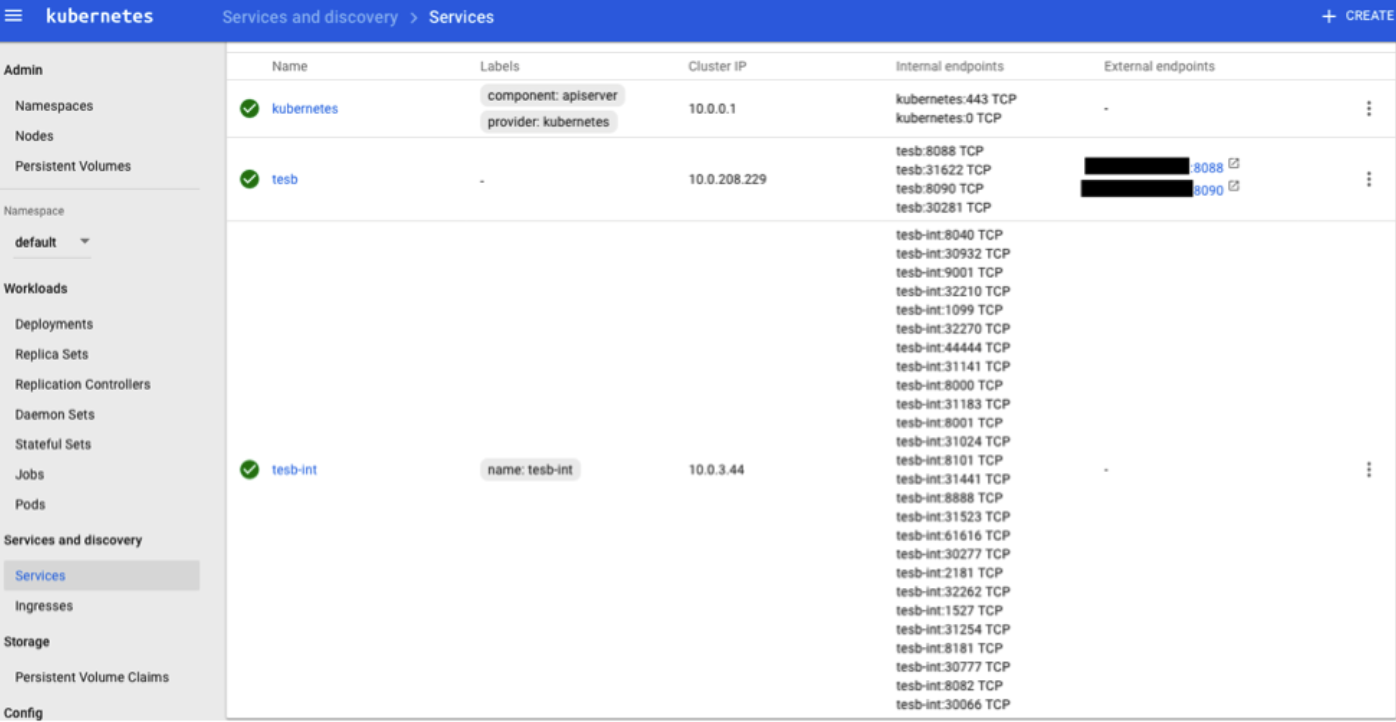Viewport: 1396px width, 722px height.
Task: Click the 'name: tesb-int' label chip
Action: [x=530, y=469]
